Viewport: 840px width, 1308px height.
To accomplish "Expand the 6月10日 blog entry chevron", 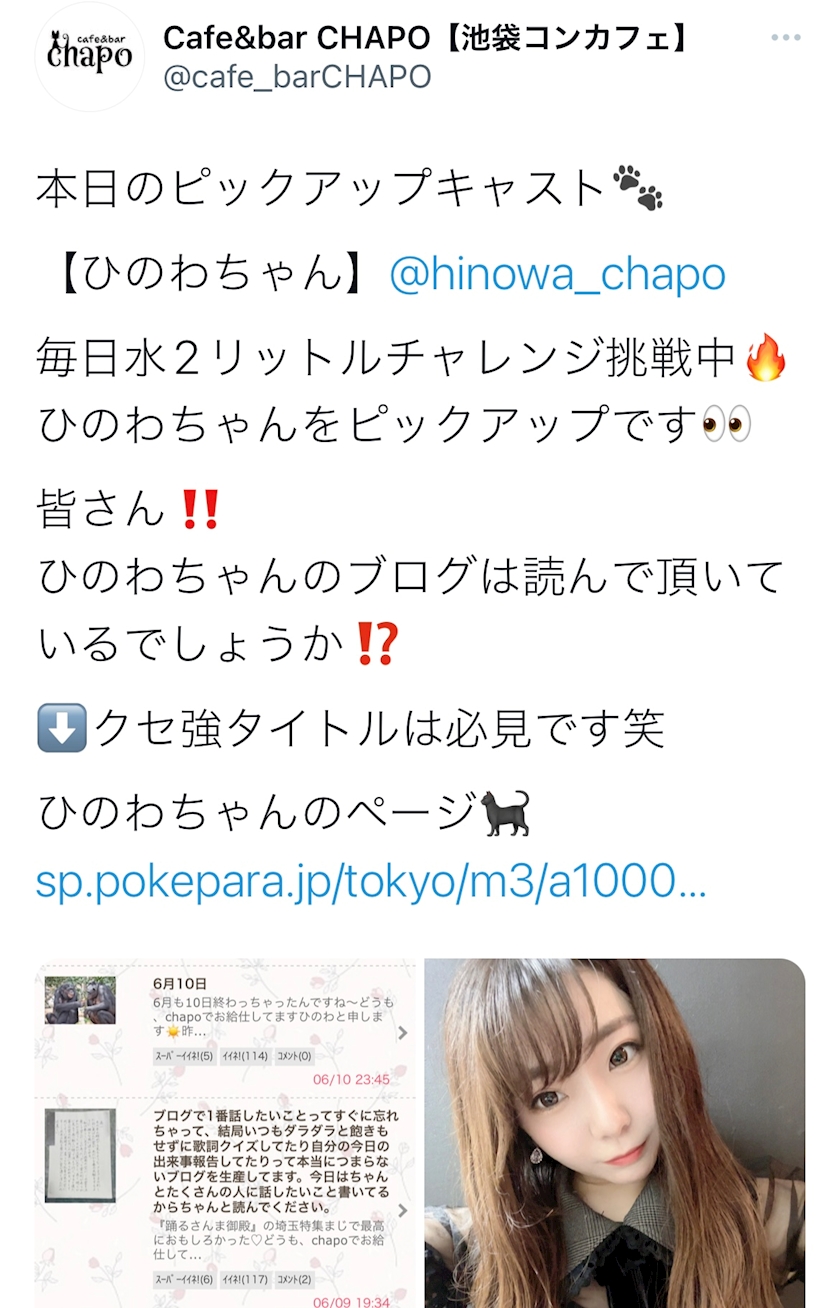I will [402, 1034].
